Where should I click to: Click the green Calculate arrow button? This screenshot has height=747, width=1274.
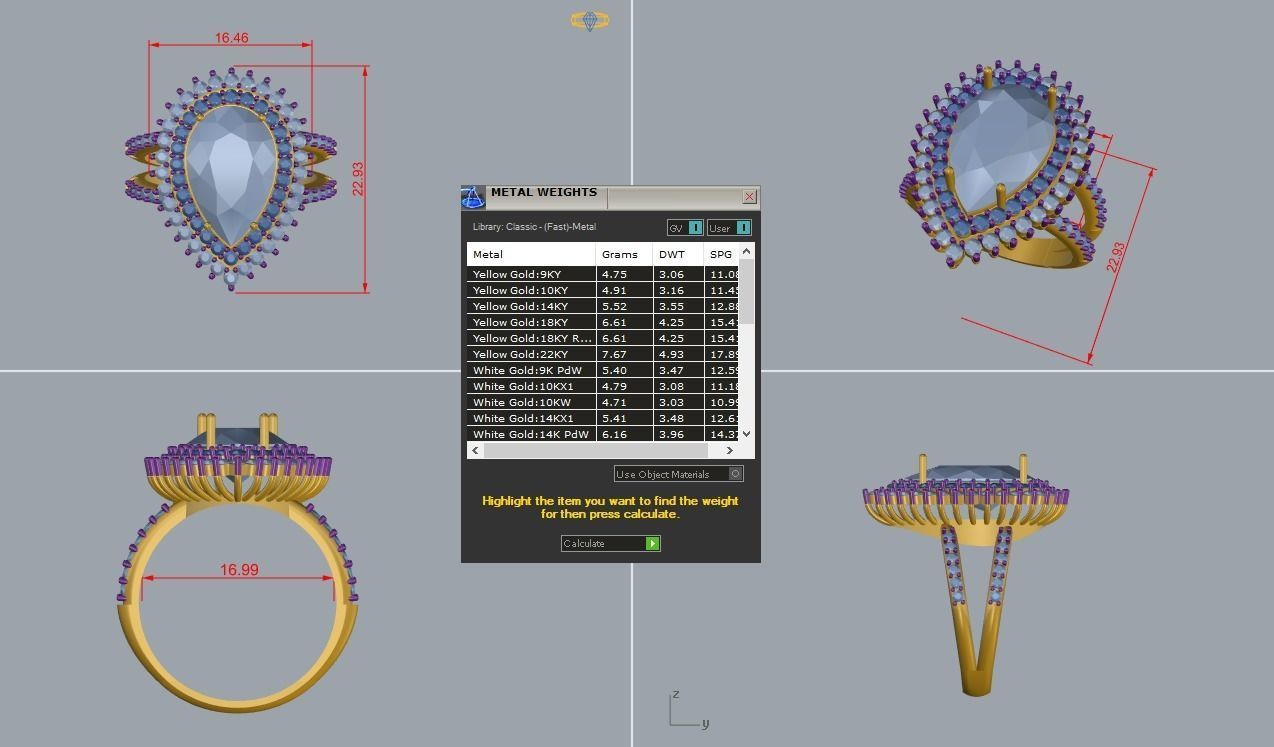[x=652, y=543]
